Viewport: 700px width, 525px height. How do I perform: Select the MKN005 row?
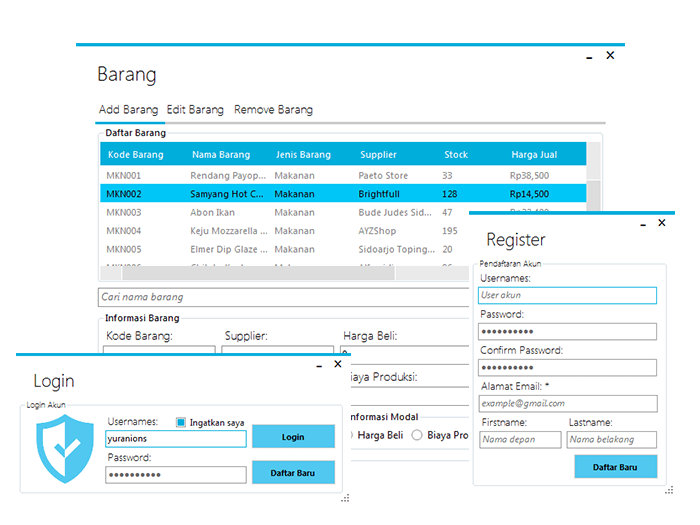(x=285, y=249)
